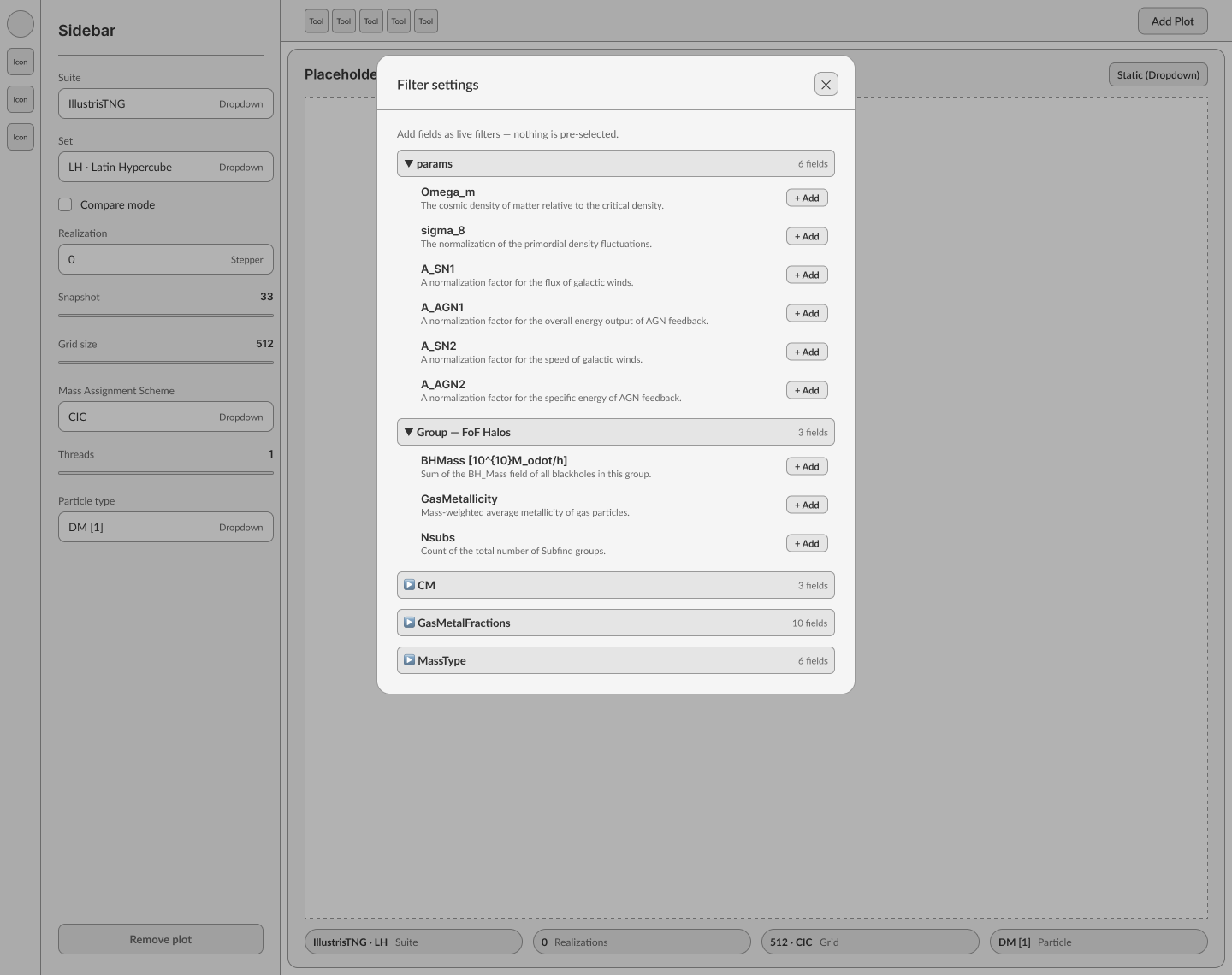This screenshot has height=975, width=1232.
Task: Click the round avatar atop the icon rail
Action: click(x=21, y=24)
